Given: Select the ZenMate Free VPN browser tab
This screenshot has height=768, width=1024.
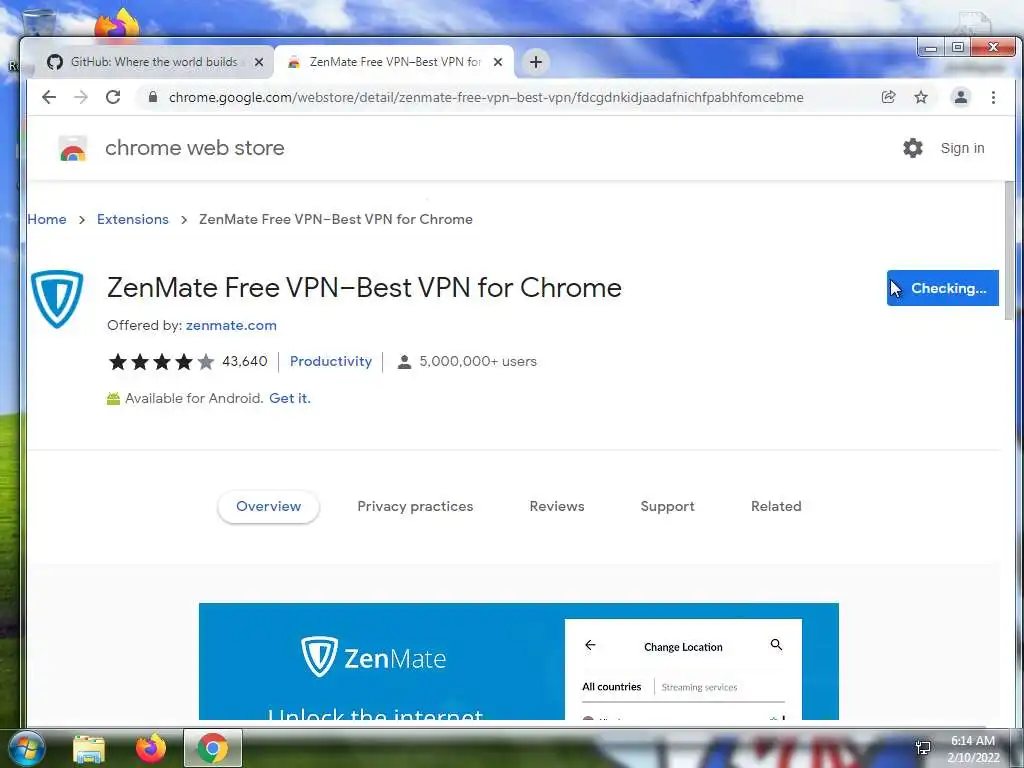Looking at the screenshot, I should (394, 62).
